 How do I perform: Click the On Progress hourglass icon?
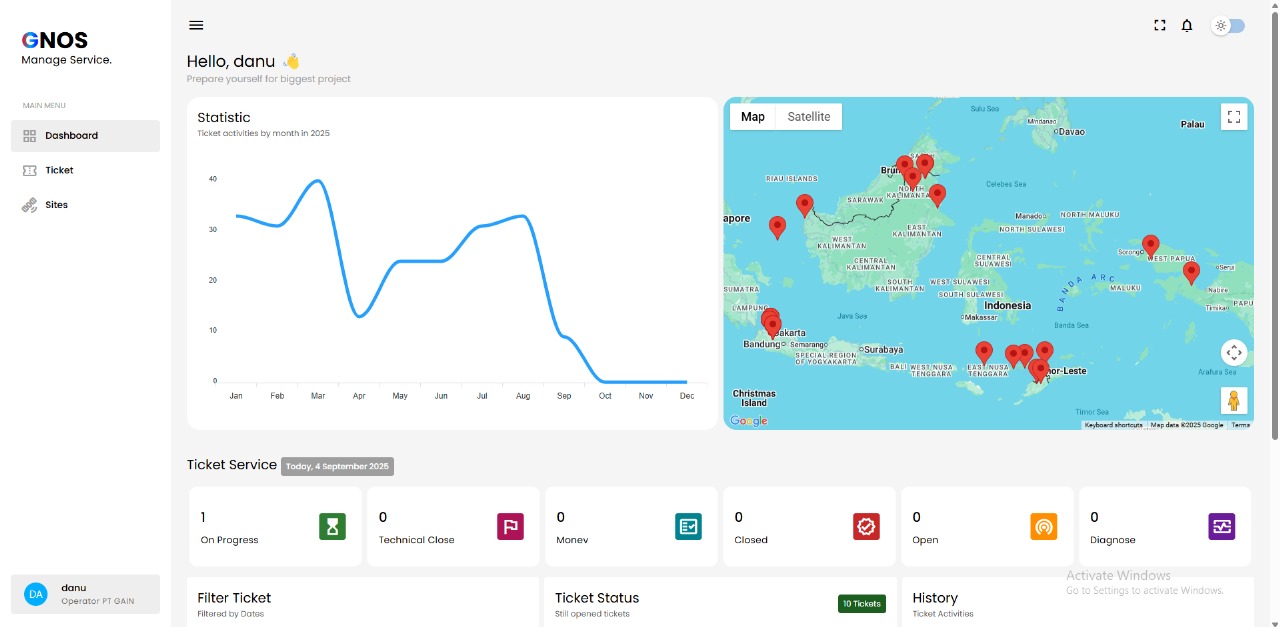pos(332,526)
